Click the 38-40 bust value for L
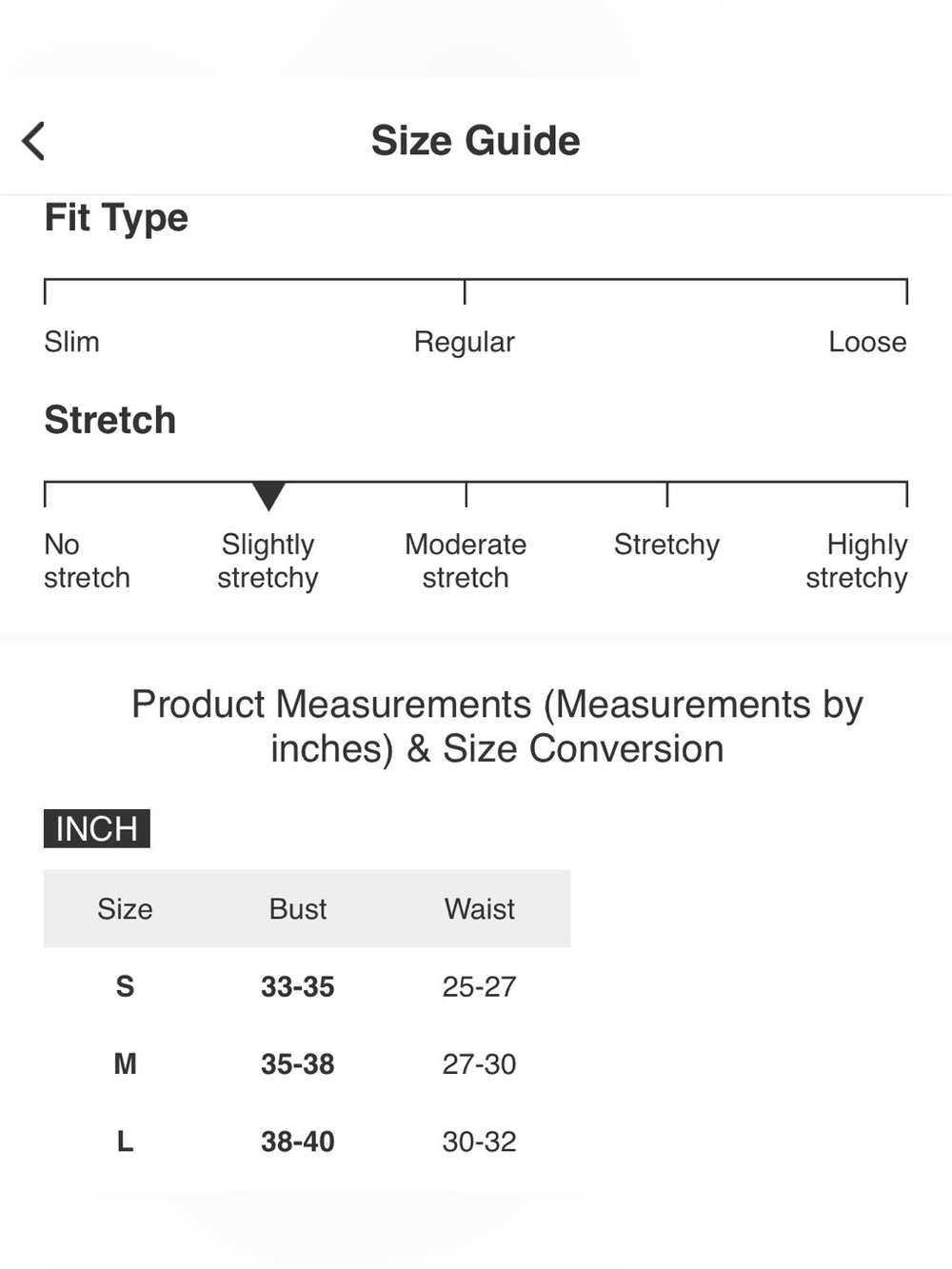The image size is (952, 1269). pos(298,1141)
